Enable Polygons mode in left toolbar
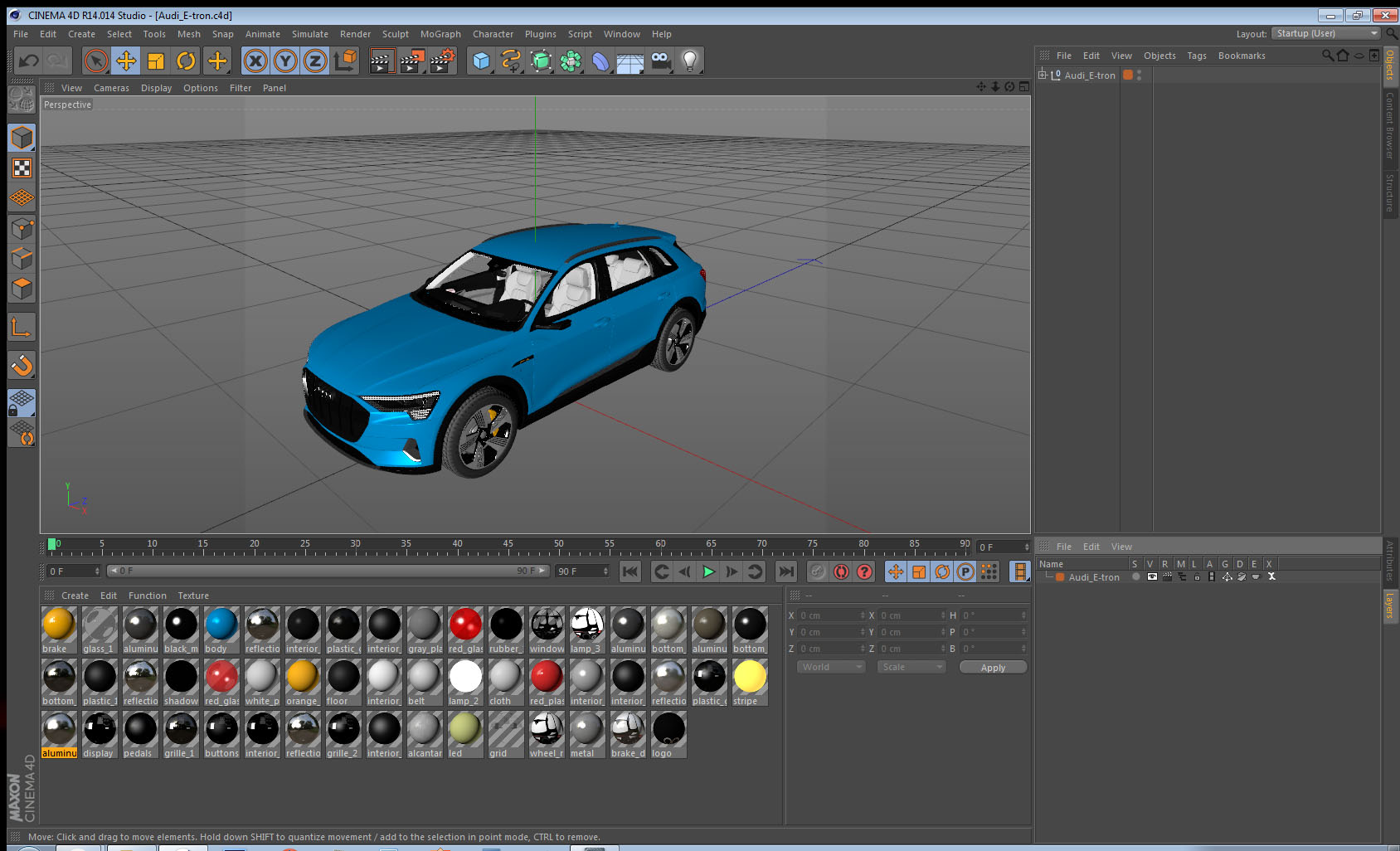This screenshot has height=851, width=1400. tap(22, 289)
